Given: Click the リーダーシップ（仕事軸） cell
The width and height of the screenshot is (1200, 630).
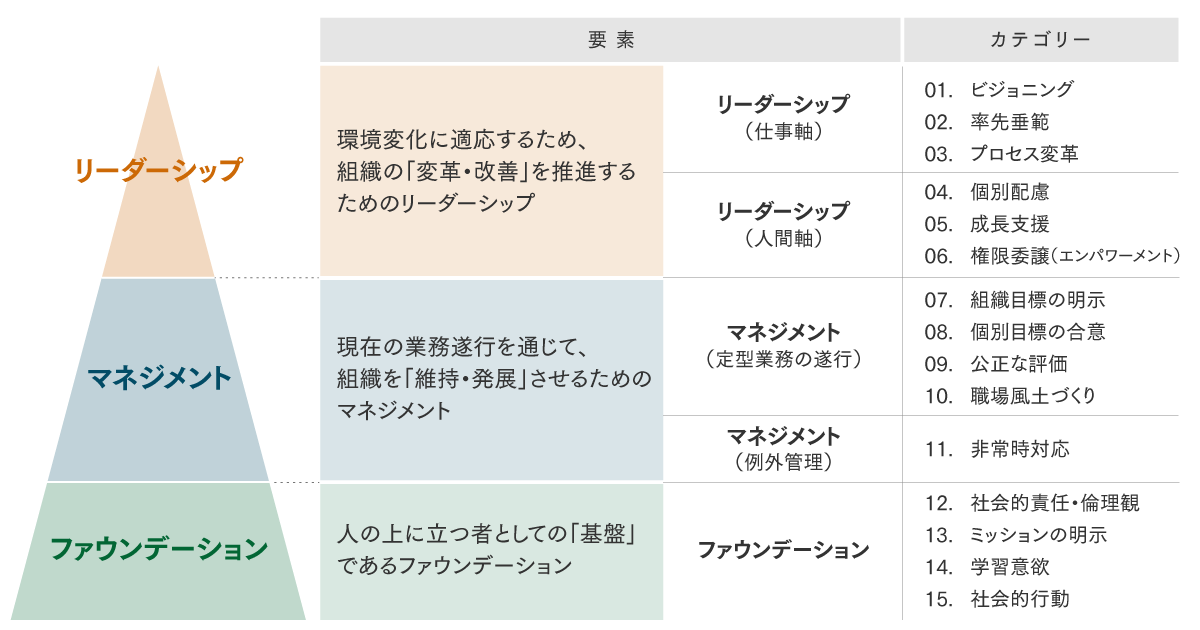Looking at the screenshot, I should point(783,117).
